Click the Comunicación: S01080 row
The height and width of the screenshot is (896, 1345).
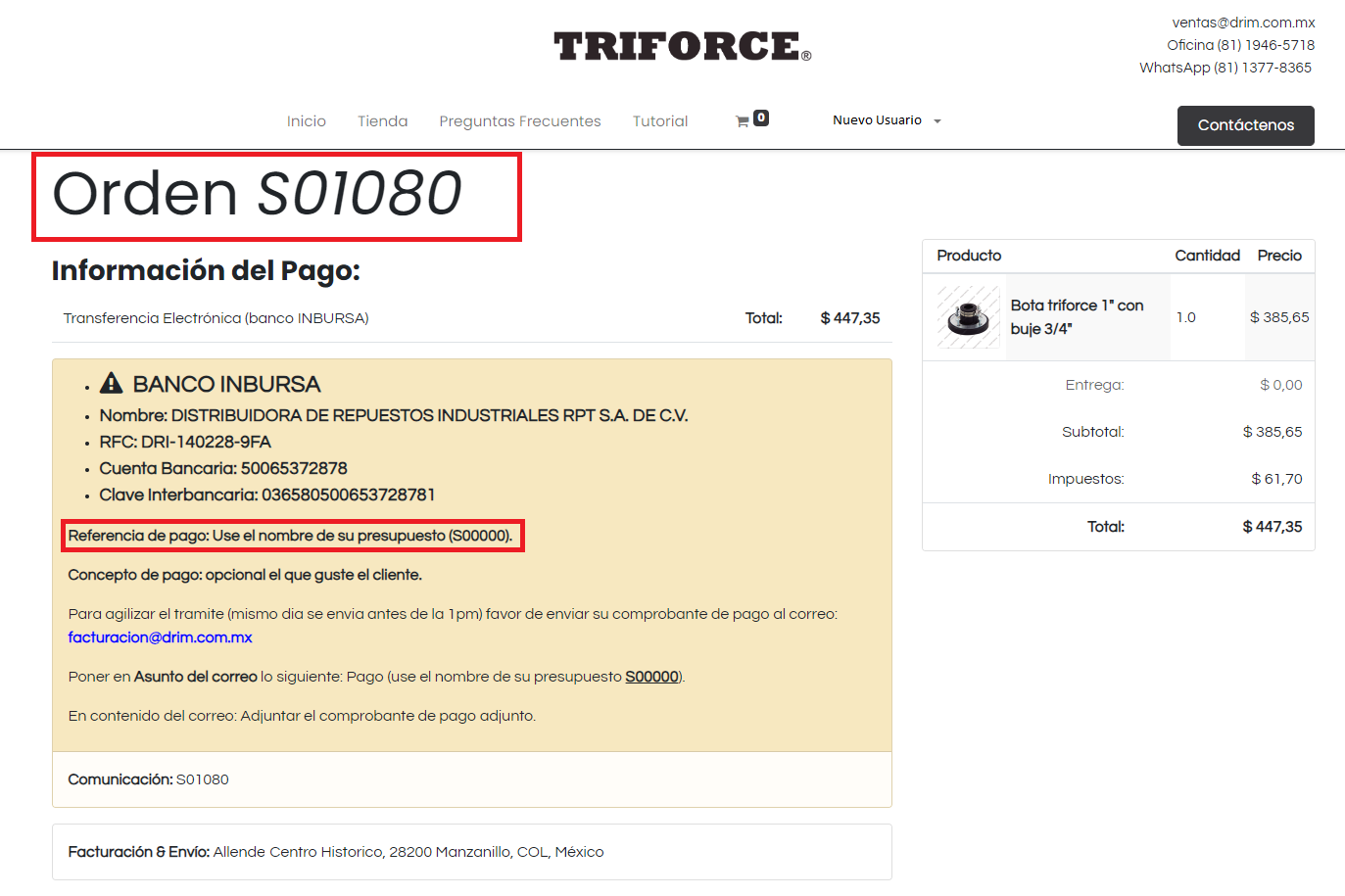pyautogui.click(x=472, y=779)
